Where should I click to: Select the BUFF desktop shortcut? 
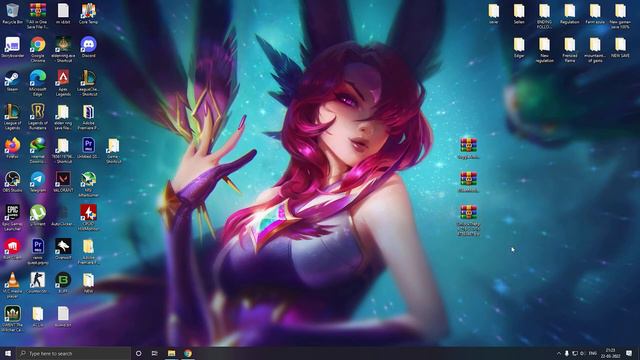click(x=63, y=283)
